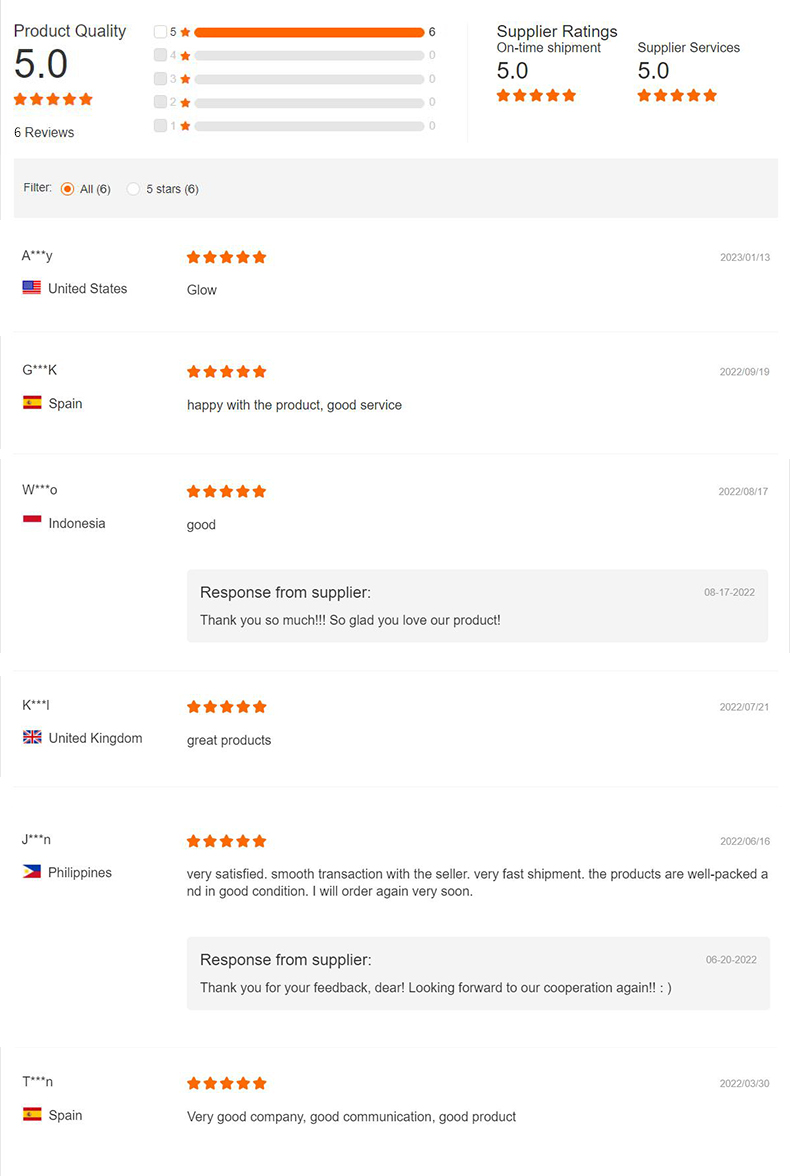Image resolution: width=790 pixels, height=1176 pixels.
Task: Check the 4 star filter checkbox
Action: (x=160, y=55)
